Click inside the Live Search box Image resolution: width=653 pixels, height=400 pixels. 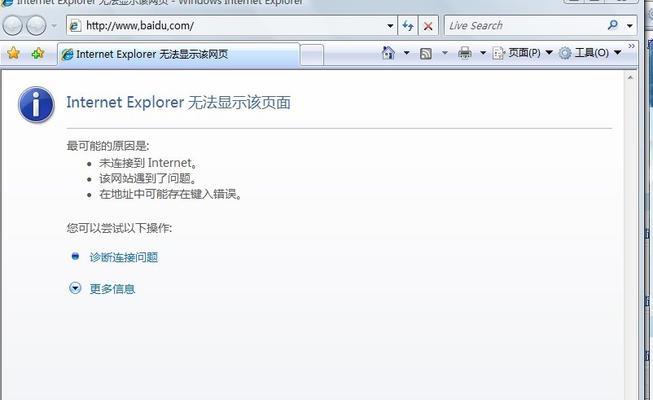click(x=525, y=26)
